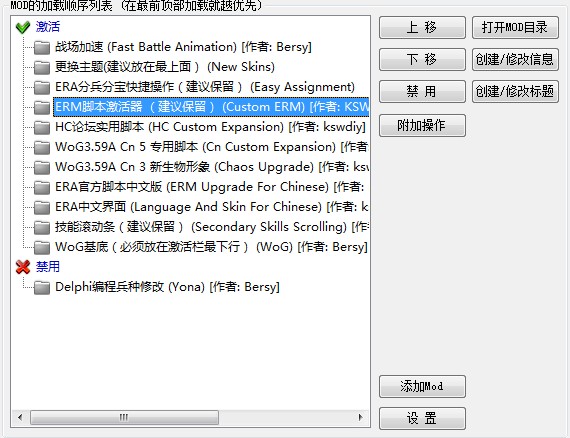The width and height of the screenshot is (570, 438).
Task: Click folder icon of ERM脚本激活器 Custom ERM
Action: 42,107
